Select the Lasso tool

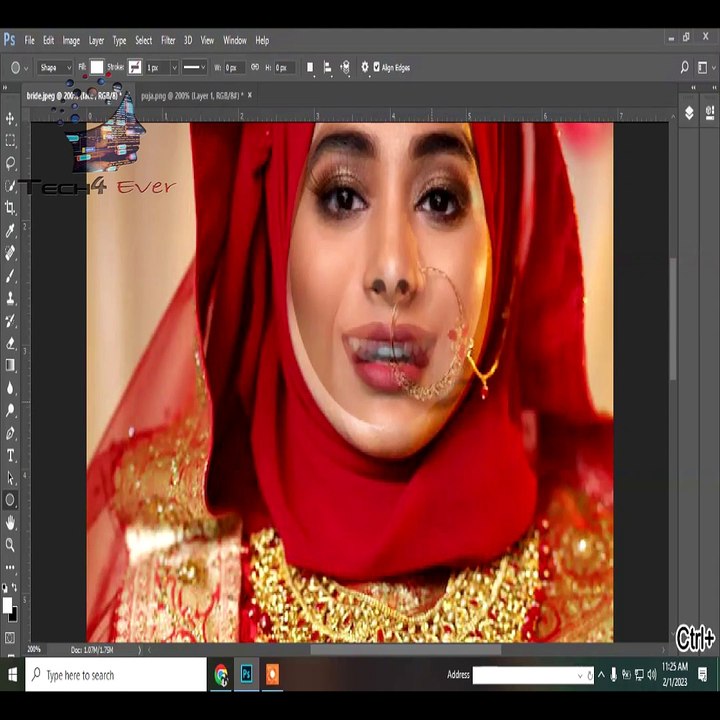coord(10,163)
